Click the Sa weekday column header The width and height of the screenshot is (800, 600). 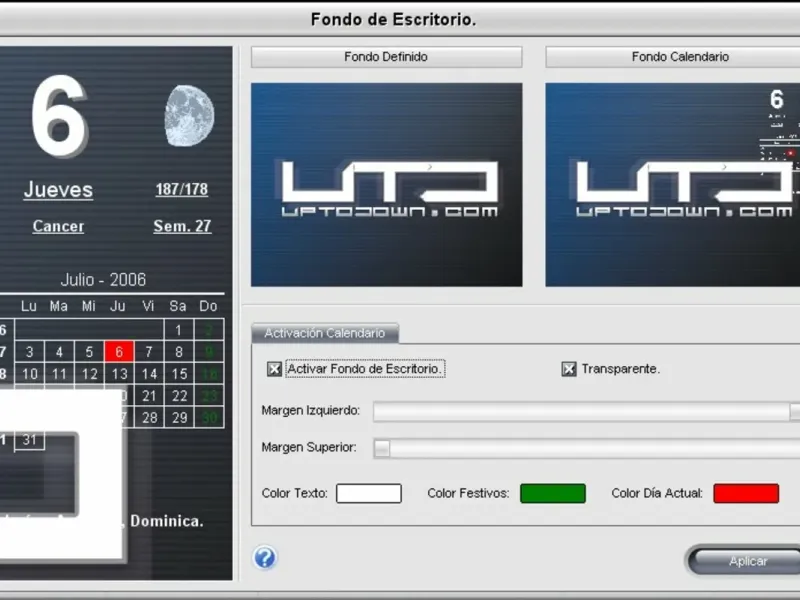178,306
